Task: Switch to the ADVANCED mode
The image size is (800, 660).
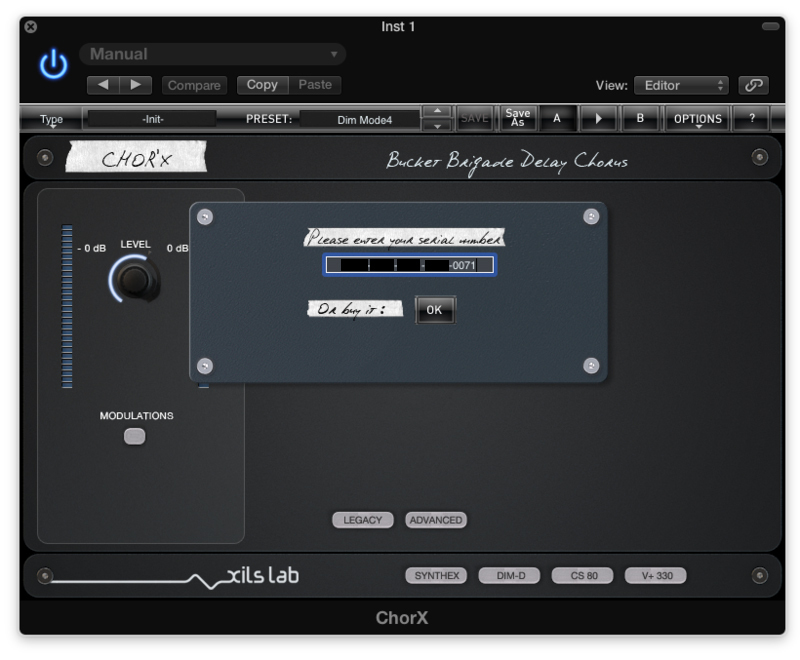Action: pos(436,520)
